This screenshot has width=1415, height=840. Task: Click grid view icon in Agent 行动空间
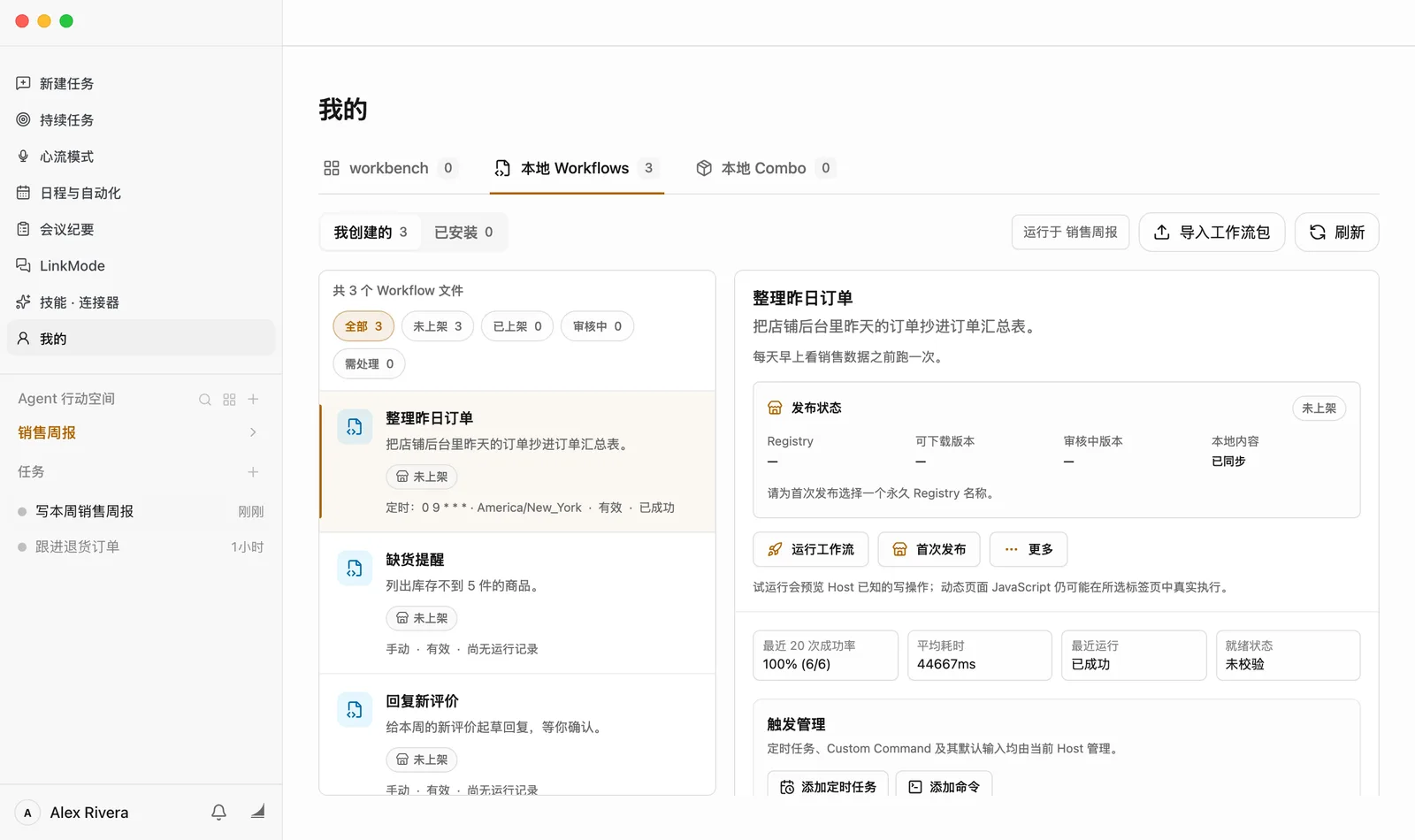click(x=229, y=400)
